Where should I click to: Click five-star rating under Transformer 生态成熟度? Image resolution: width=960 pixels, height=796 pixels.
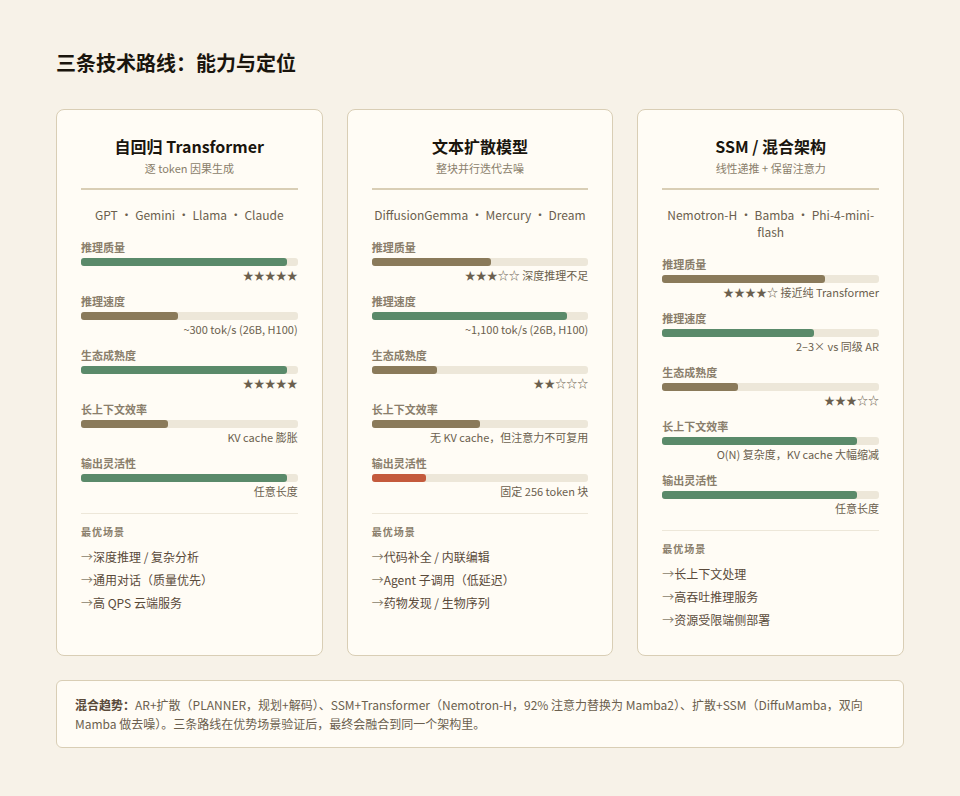click(x=270, y=384)
